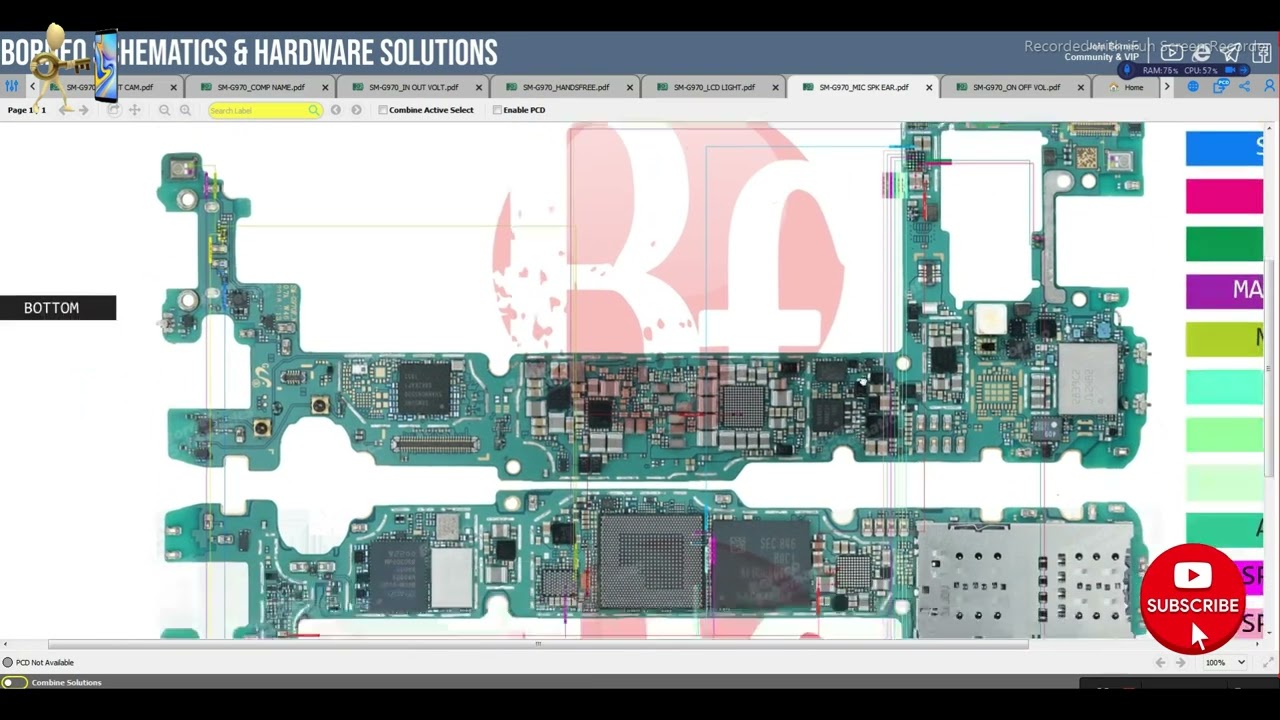Click the BOTTOM board side label
This screenshot has width=1280, height=720.
[x=58, y=308]
